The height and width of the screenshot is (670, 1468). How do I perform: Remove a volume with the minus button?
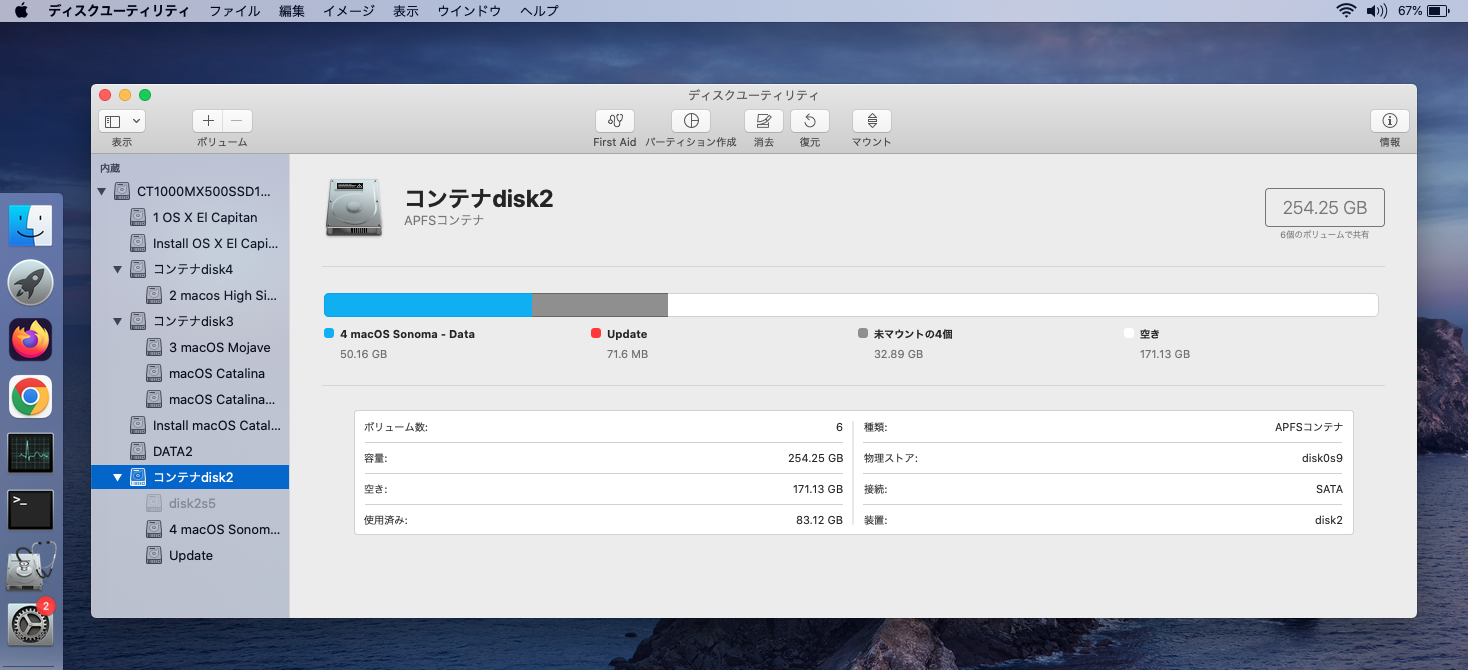(x=237, y=121)
